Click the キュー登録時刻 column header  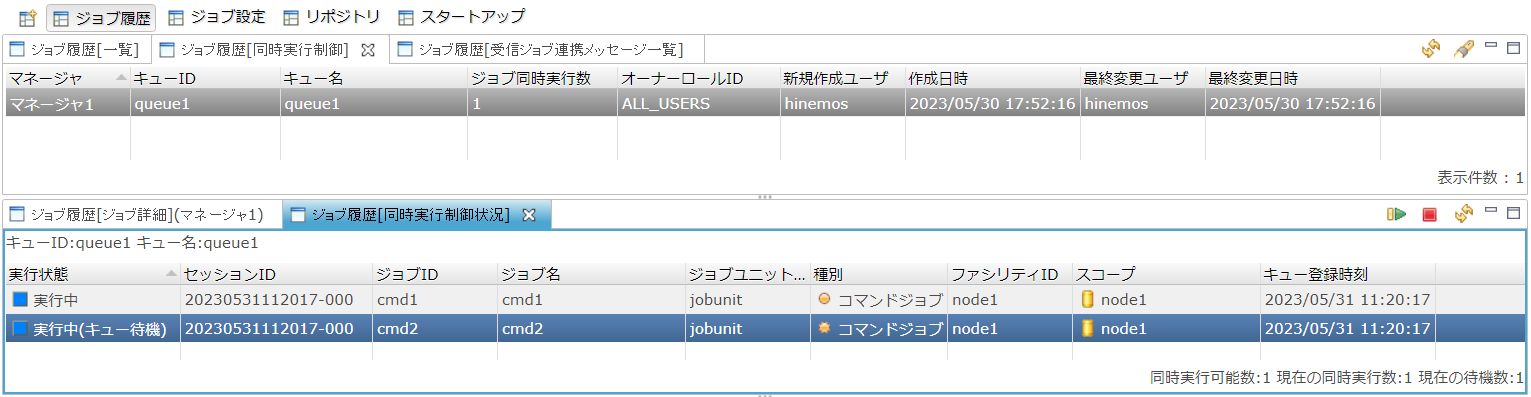pos(1347,274)
